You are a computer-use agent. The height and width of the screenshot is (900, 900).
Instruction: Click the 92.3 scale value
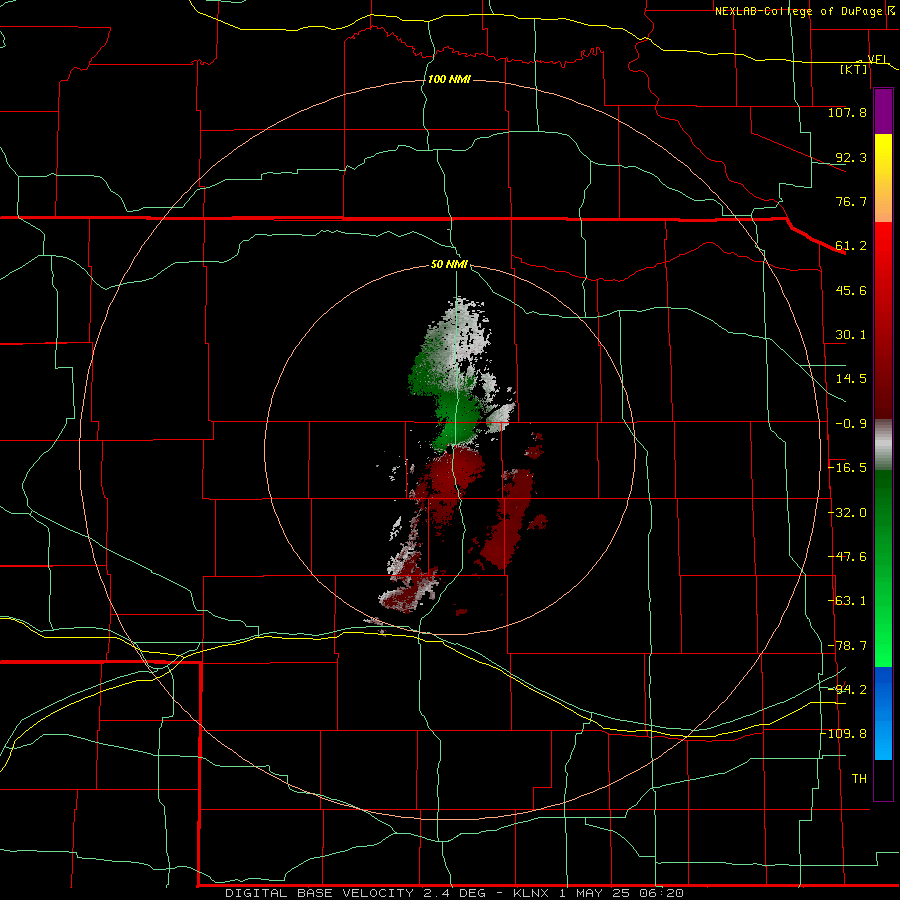click(x=851, y=157)
